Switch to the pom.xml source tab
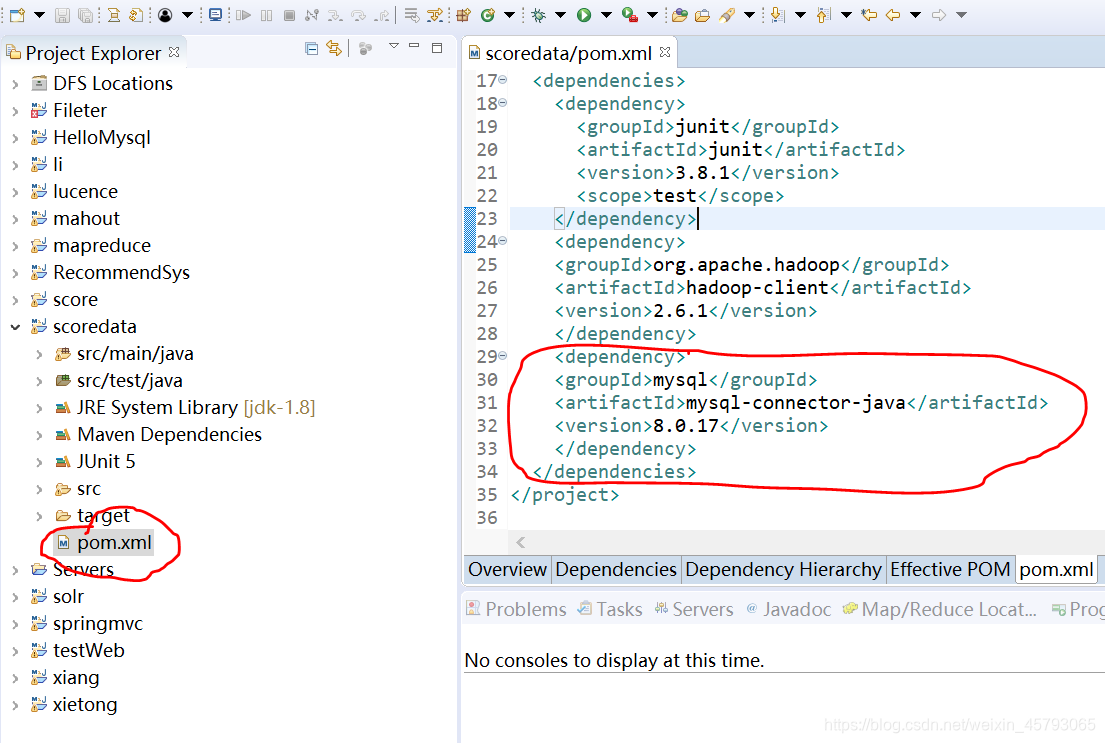Screen dimensions: 1105x743 click(1056, 570)
